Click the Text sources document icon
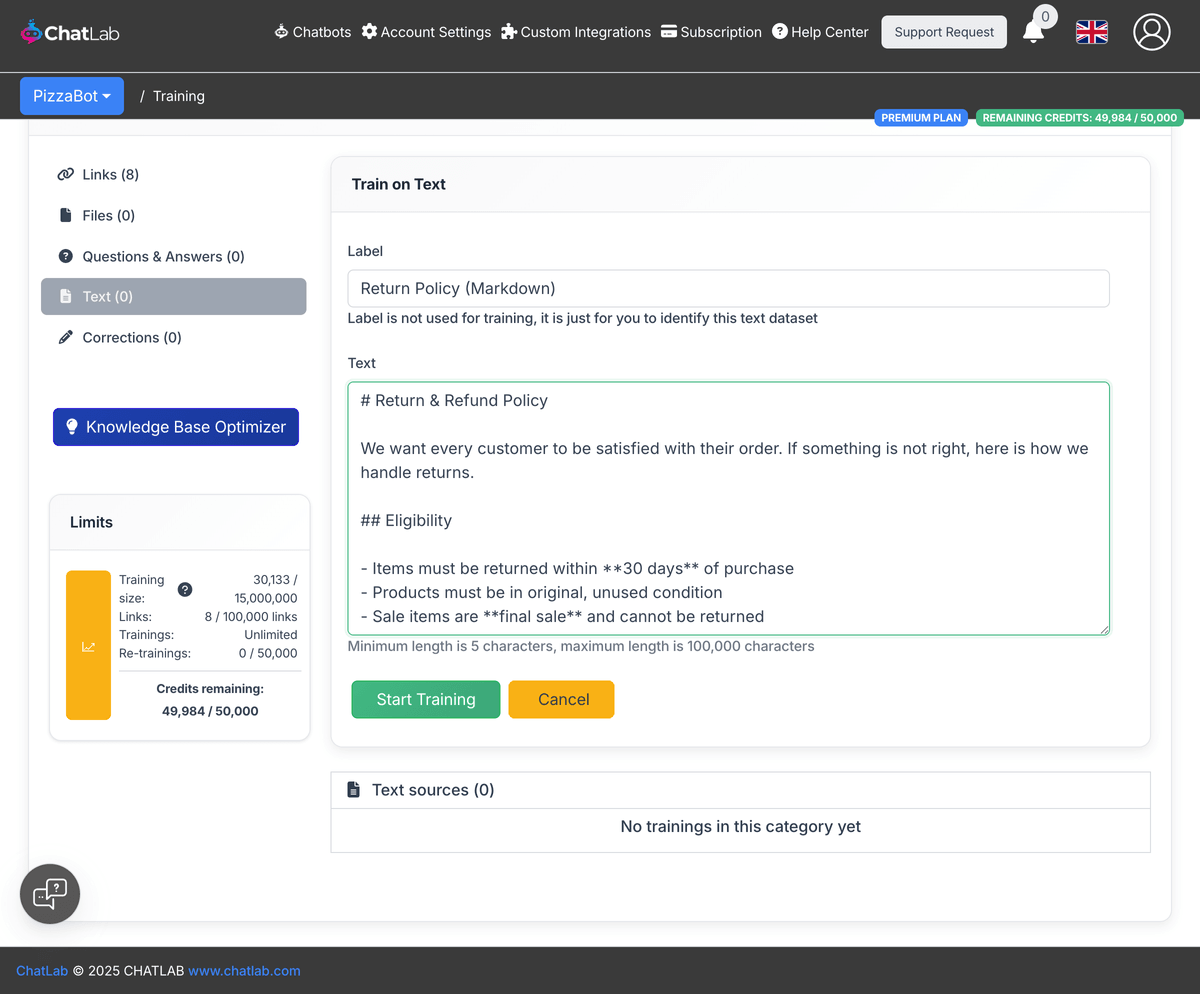The image size is (1200, 994). [x=353, y=789]
